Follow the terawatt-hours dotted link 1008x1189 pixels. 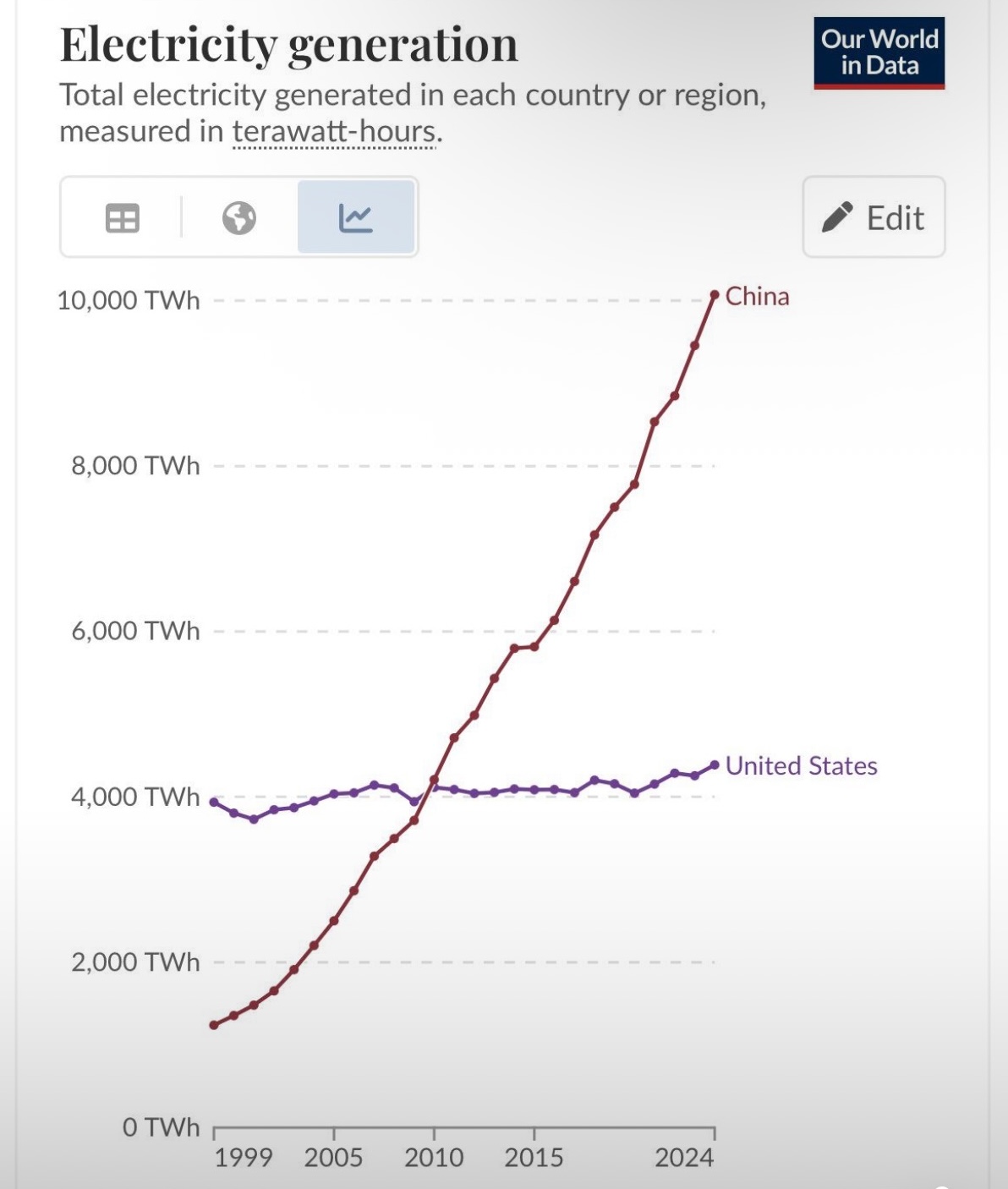tap(335, 132)
